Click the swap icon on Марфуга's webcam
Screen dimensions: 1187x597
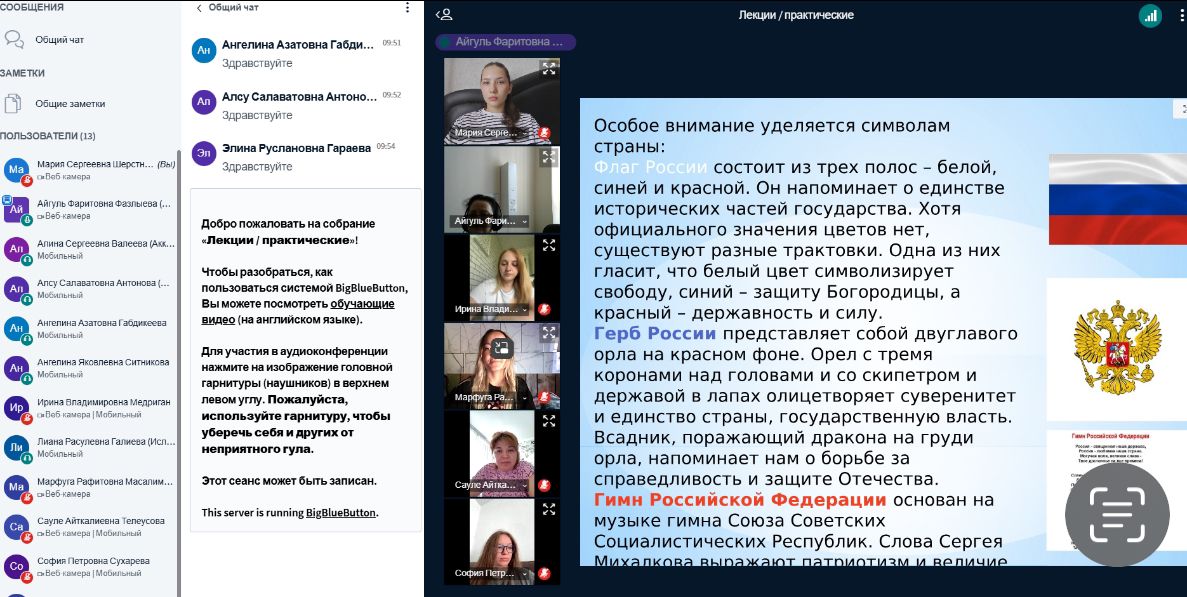pos(501,348)
